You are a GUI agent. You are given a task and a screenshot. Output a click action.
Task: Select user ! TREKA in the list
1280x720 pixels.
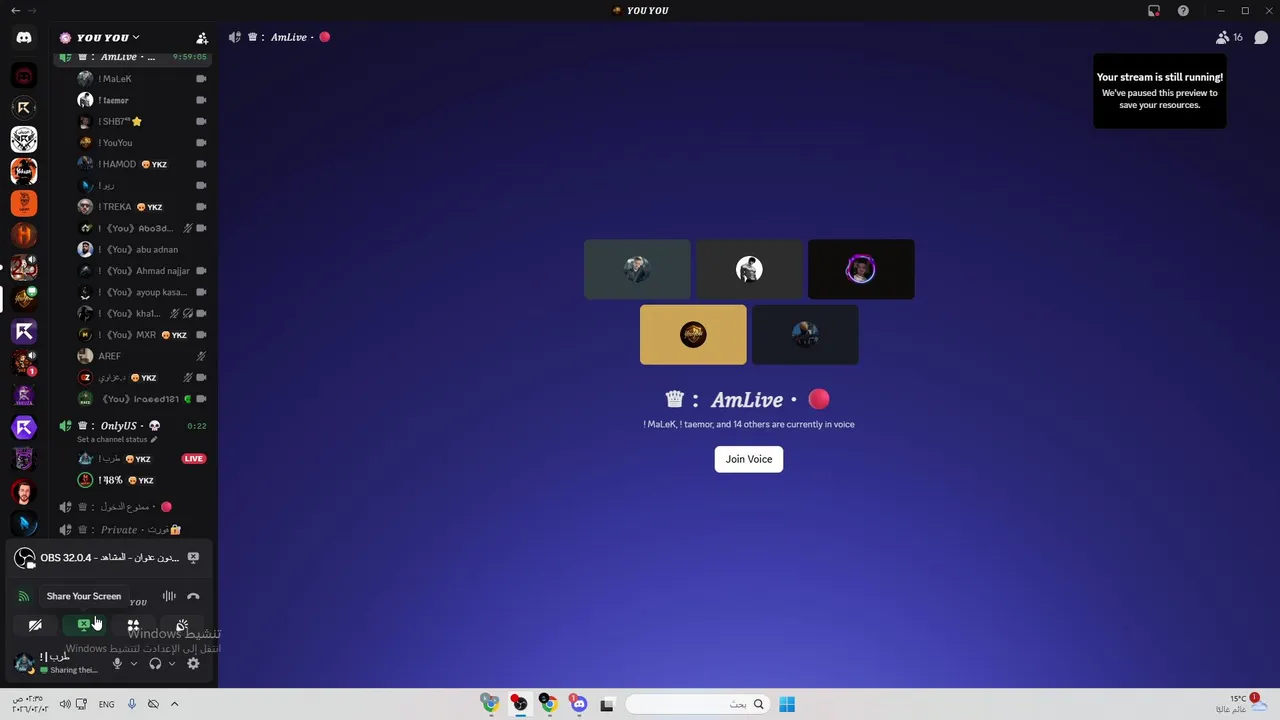(x=142, y=207)
